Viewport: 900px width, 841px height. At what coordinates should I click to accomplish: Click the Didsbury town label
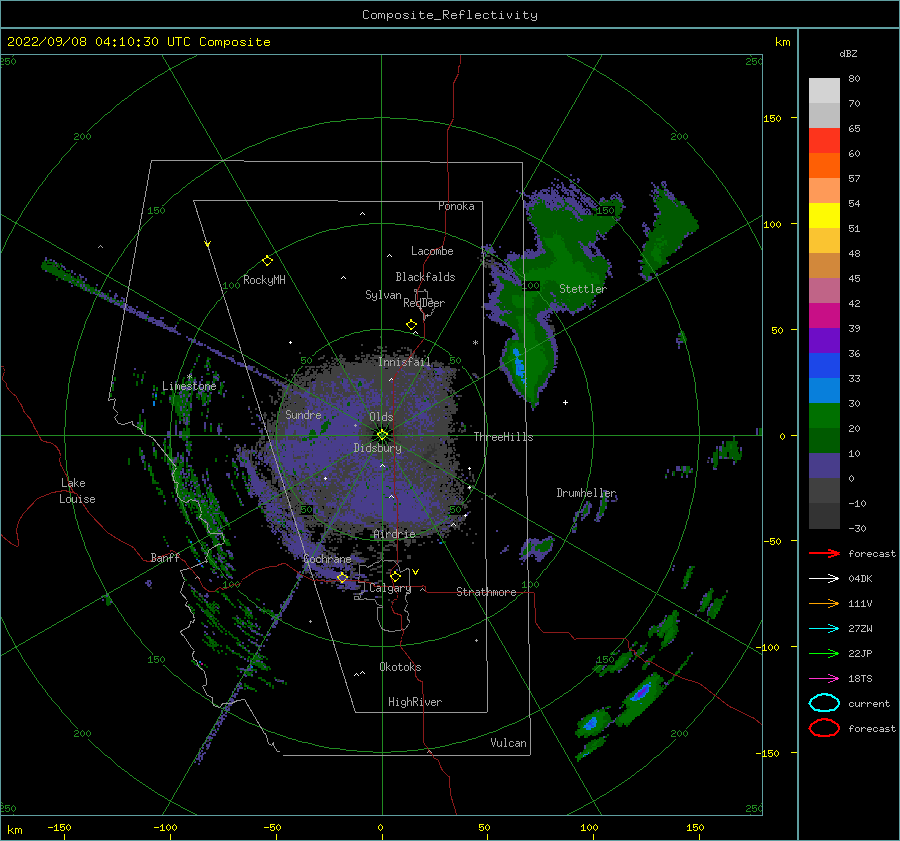(377, 448)
